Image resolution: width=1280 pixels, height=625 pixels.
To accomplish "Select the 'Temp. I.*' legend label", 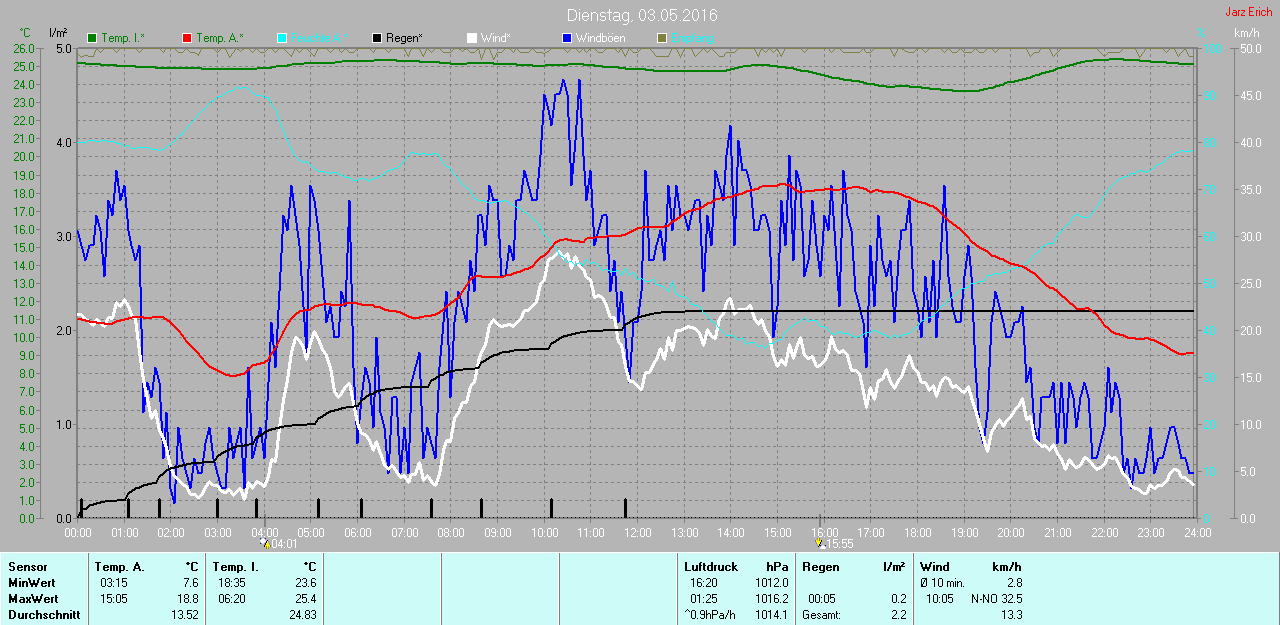I will 123,38.
